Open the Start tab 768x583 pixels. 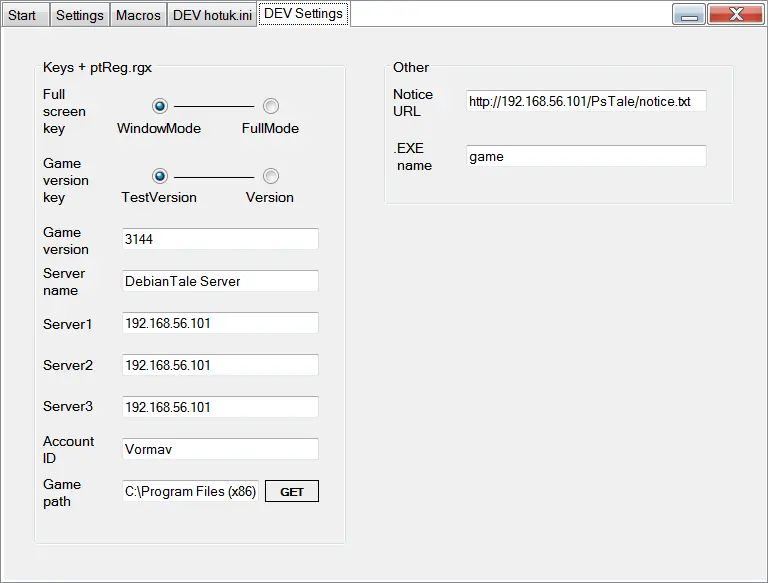tap(24, 15)
